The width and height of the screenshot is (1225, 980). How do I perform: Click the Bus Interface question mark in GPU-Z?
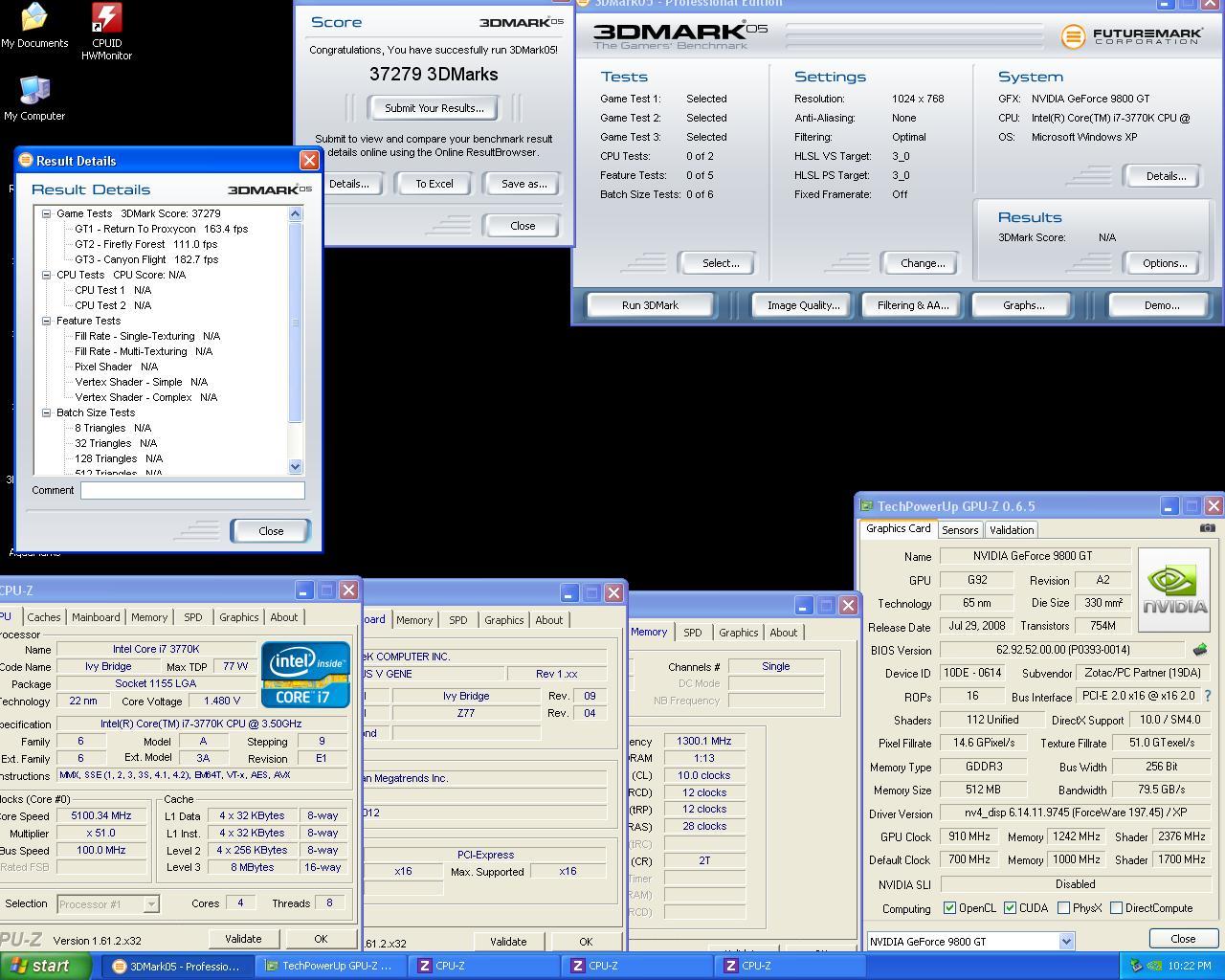point(1207,696)
